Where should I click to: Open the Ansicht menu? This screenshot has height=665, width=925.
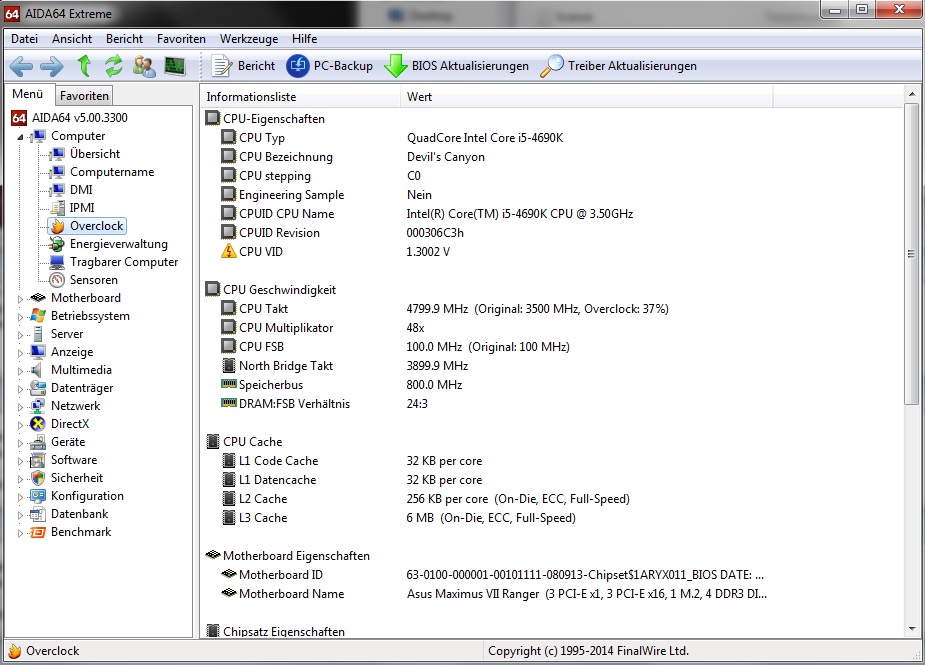point(72,39)
